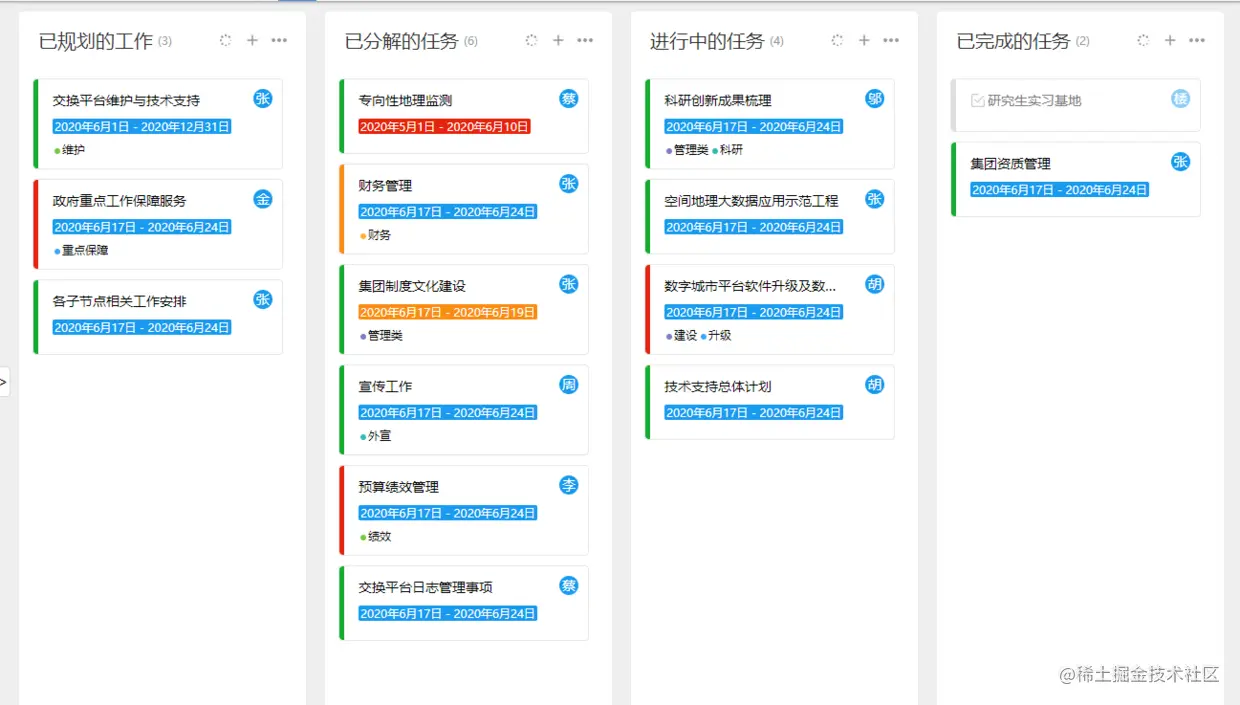
Task: Click 张's avatar on 集团资质管理 card
Action: tap(1181, 162)
